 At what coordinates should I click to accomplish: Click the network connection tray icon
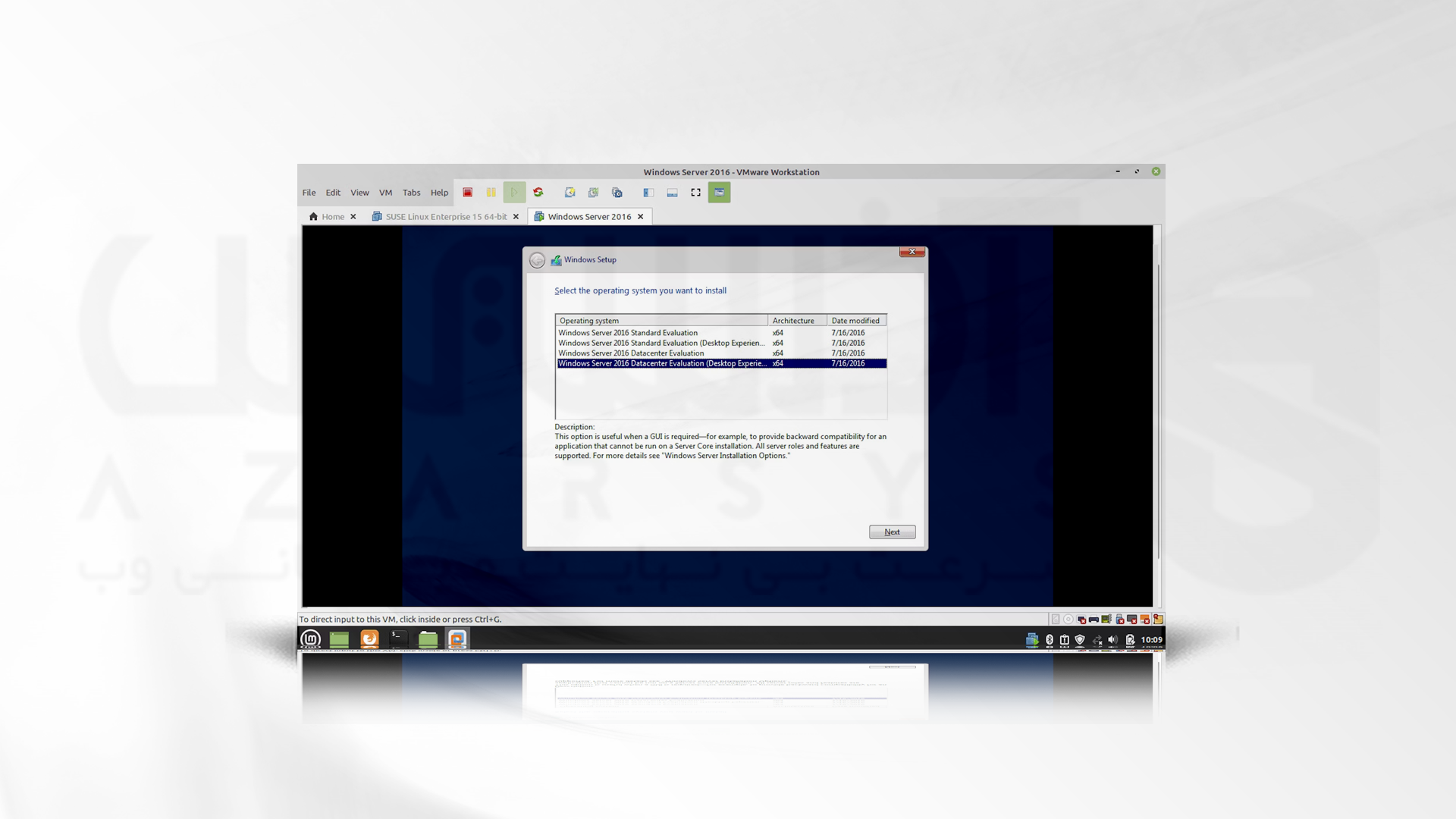1097,640
